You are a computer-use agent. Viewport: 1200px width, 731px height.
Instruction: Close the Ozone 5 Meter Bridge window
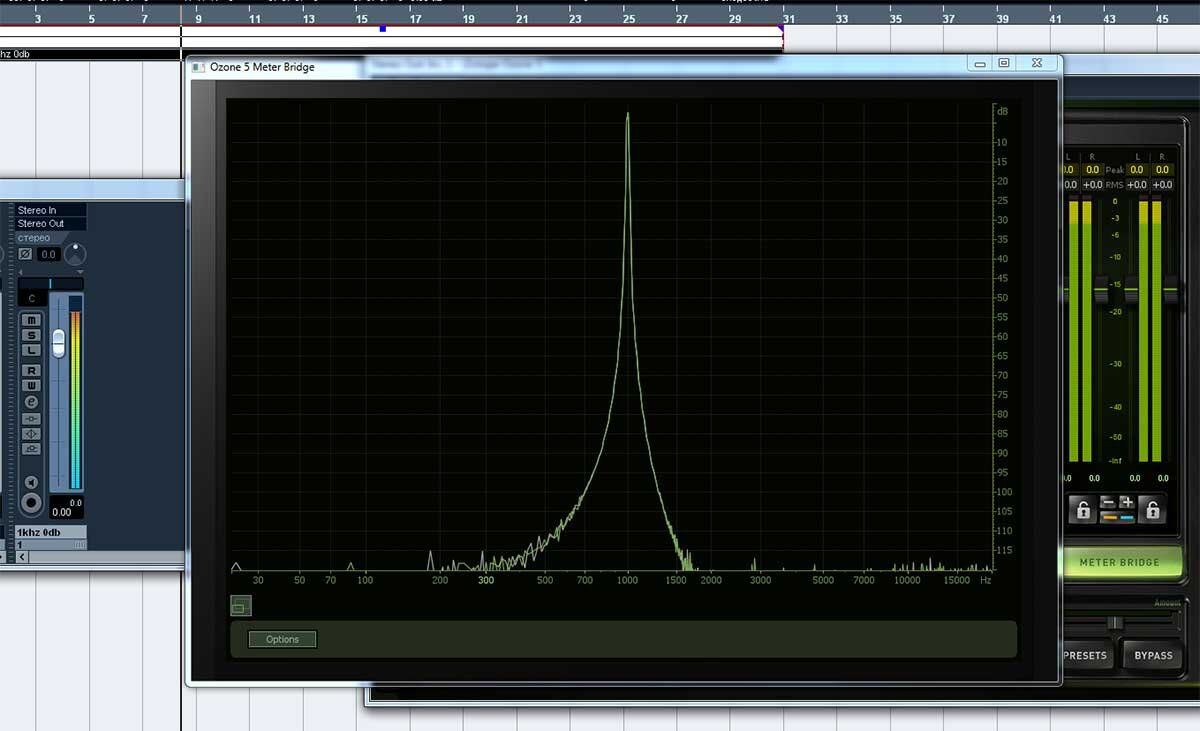click(x=1037, y=63)
